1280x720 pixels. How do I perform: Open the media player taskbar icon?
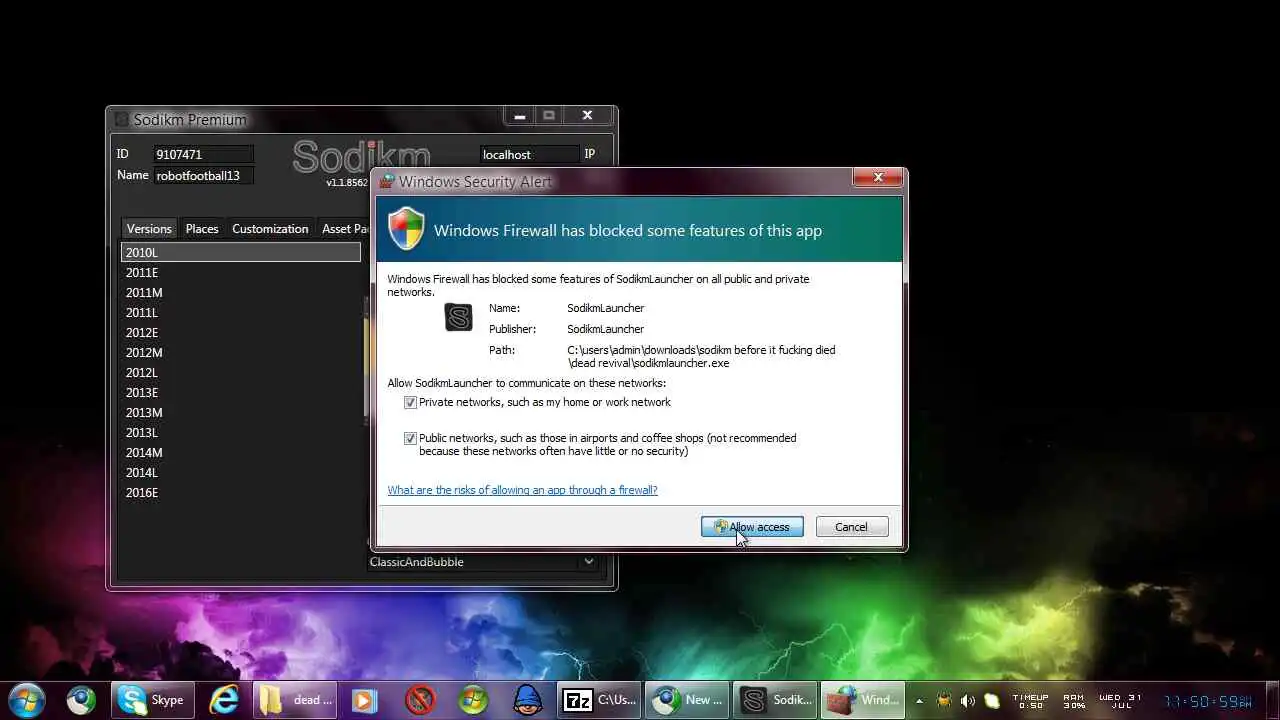coord(365,699)
